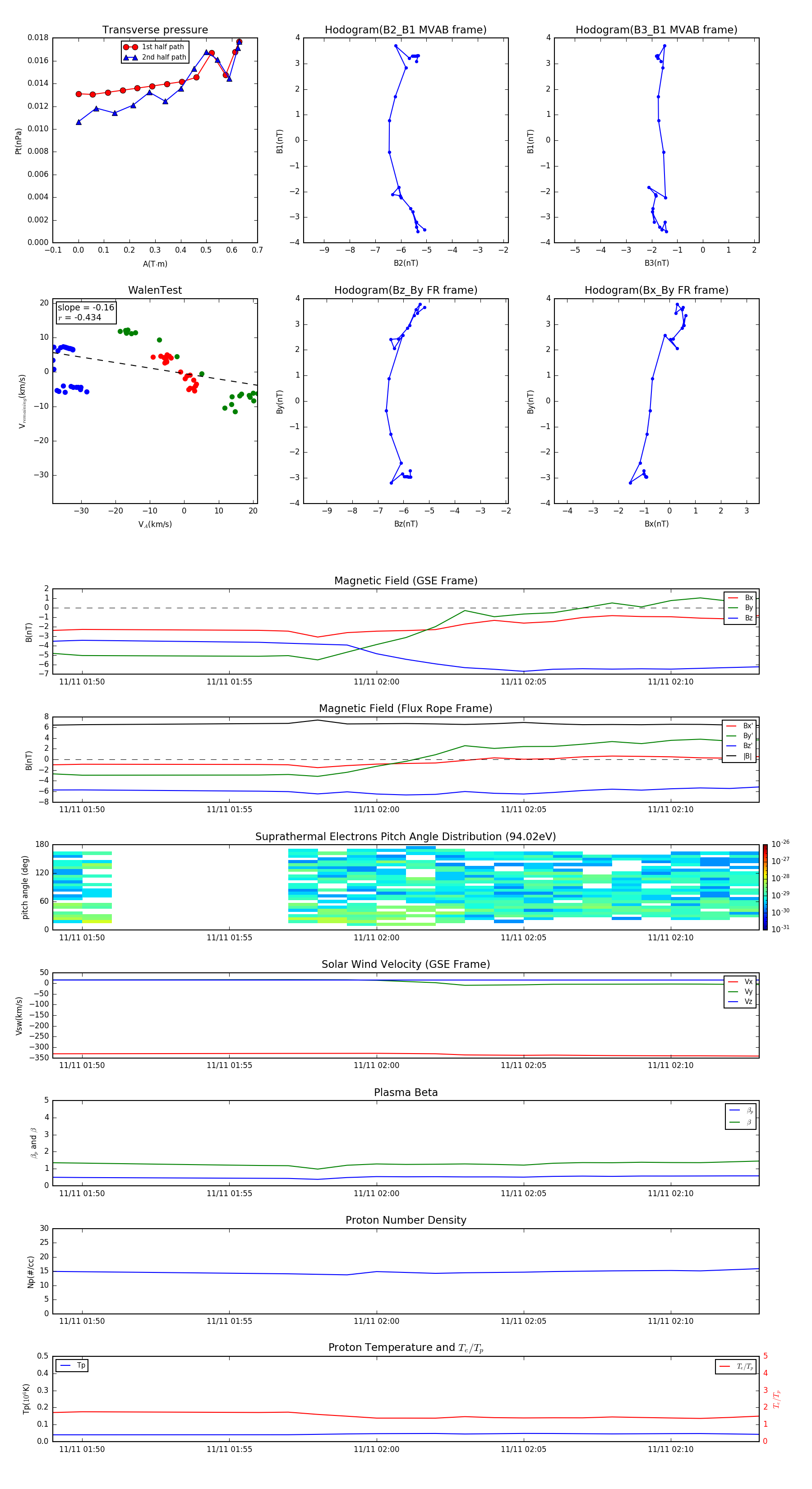Click the 'Proton Temperature and Te/Tp' title

406,1348
